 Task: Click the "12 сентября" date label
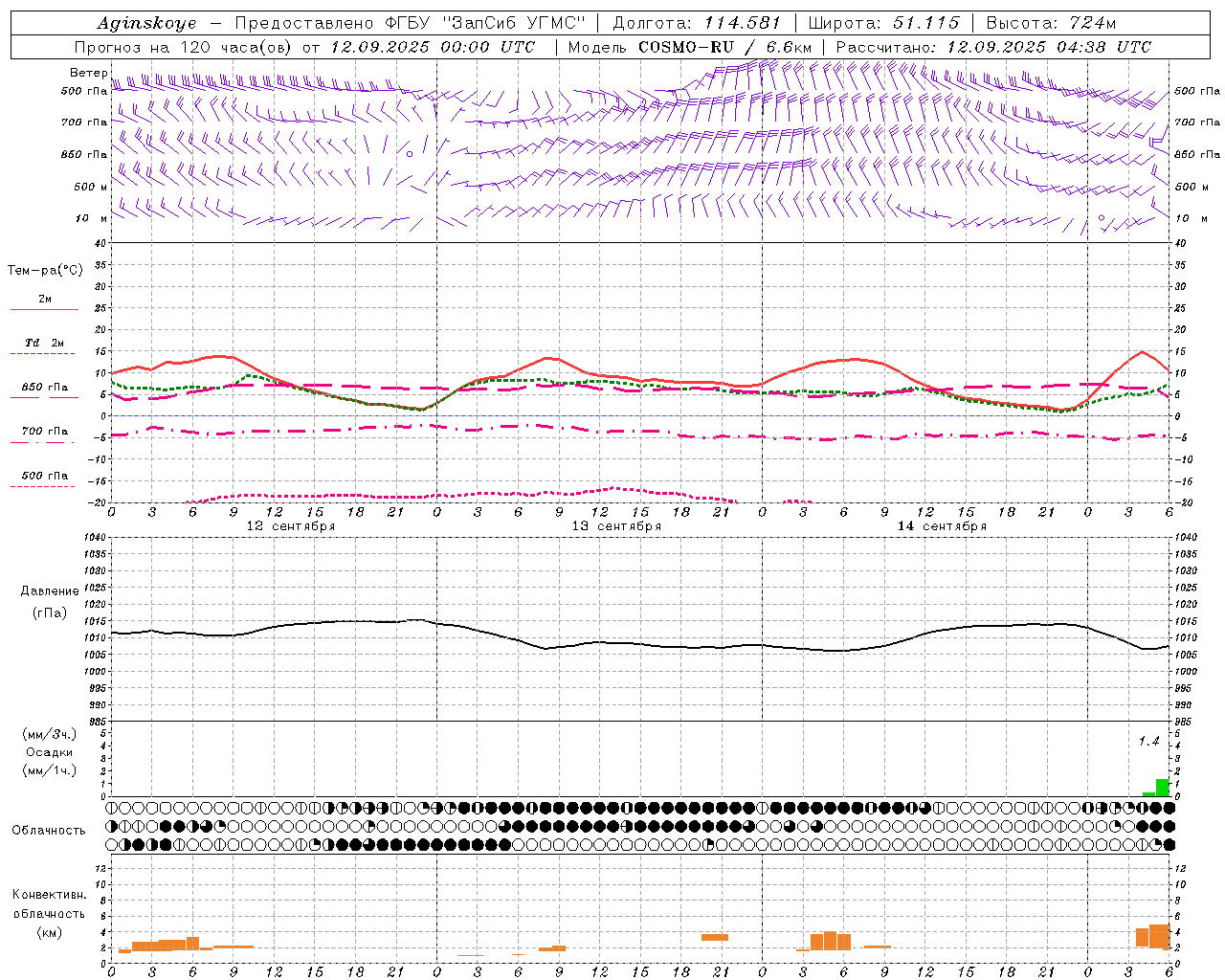291,526
